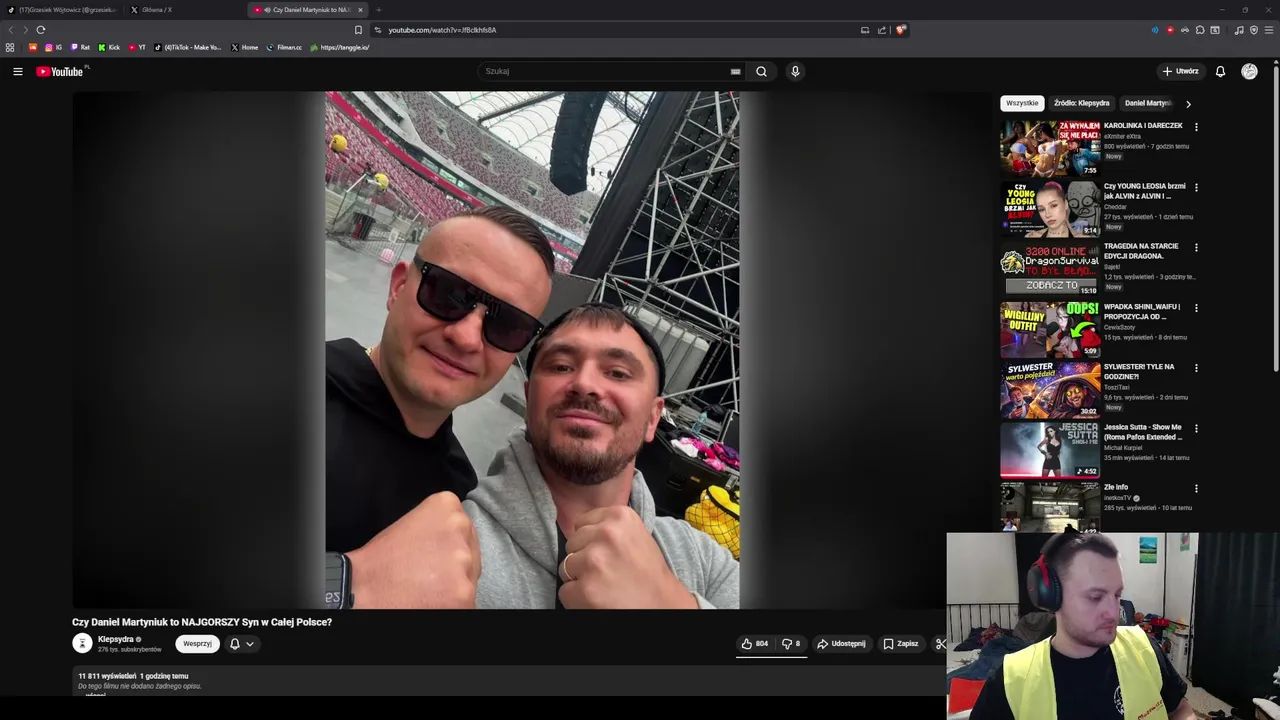Click the main video player frame
Image resolution: width=1280 pixels, height=720 pixels.
point(532,350)
